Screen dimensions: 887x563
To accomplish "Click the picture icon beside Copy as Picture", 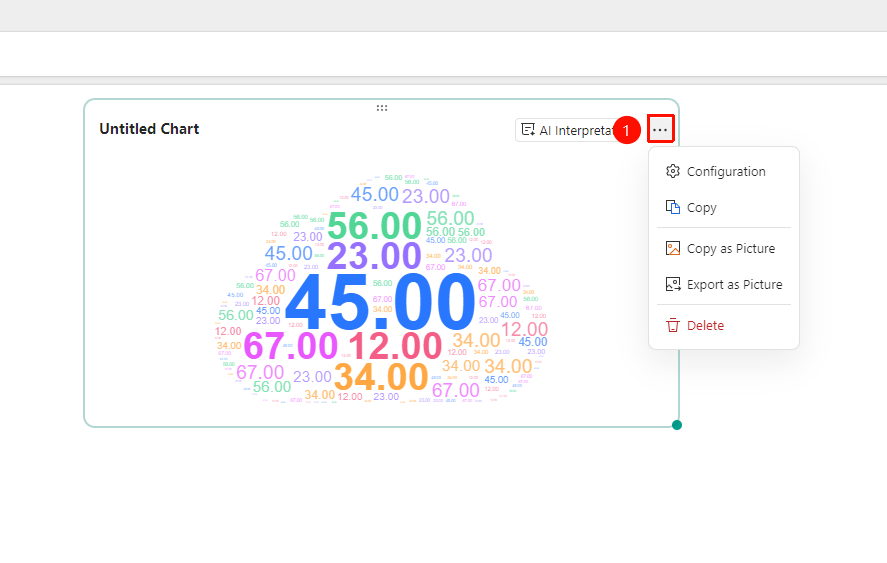I will (x=673, y=248).
